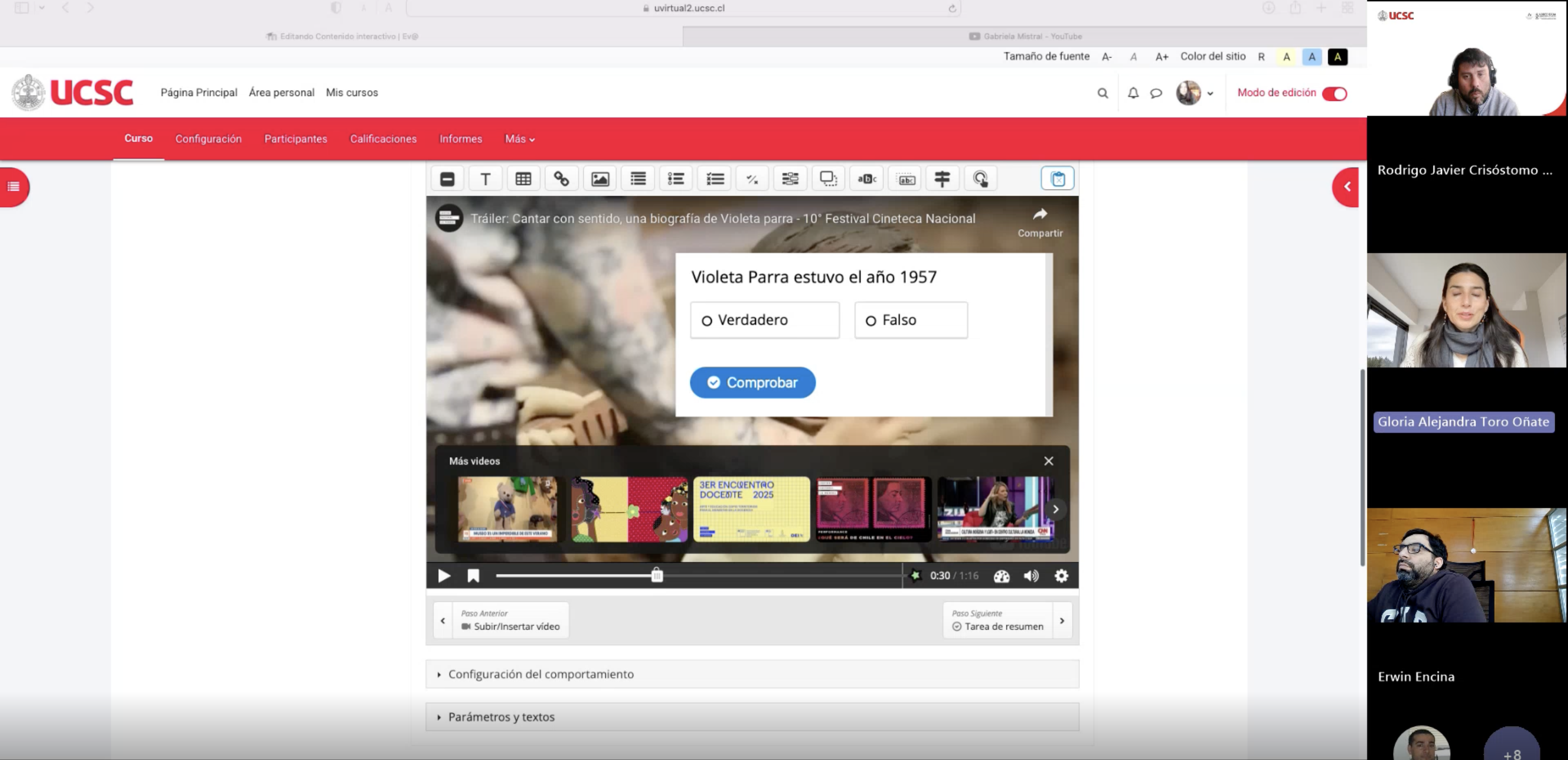
Task: Switch to the Participantes tab
Action: click(x=295, y=139)
